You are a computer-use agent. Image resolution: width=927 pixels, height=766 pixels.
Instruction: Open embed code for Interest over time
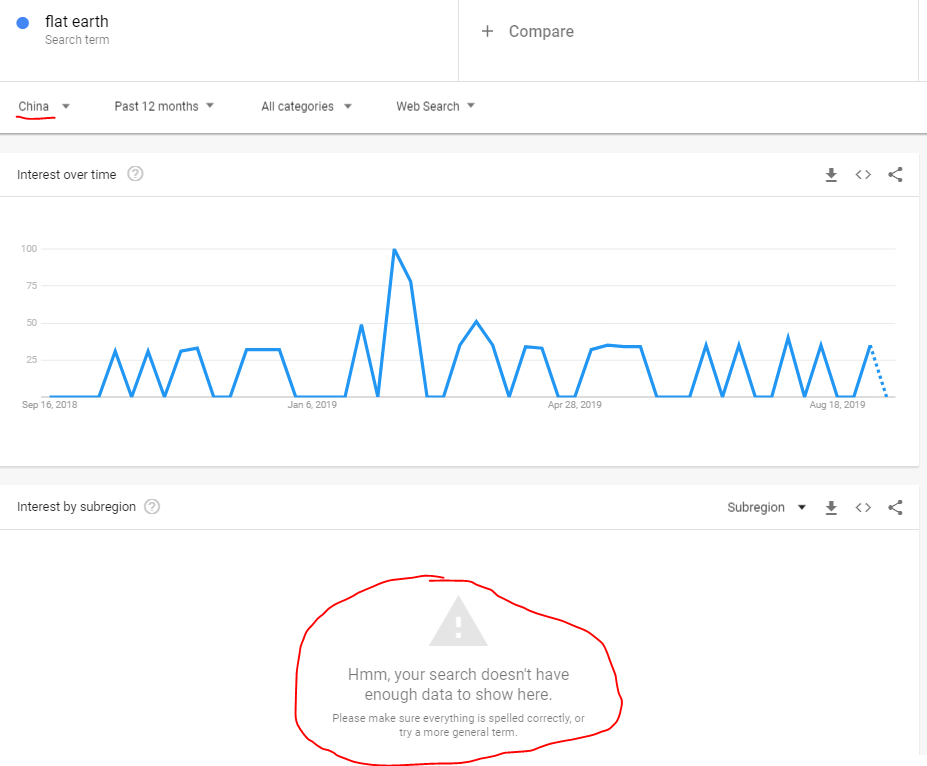coord(863,175)
